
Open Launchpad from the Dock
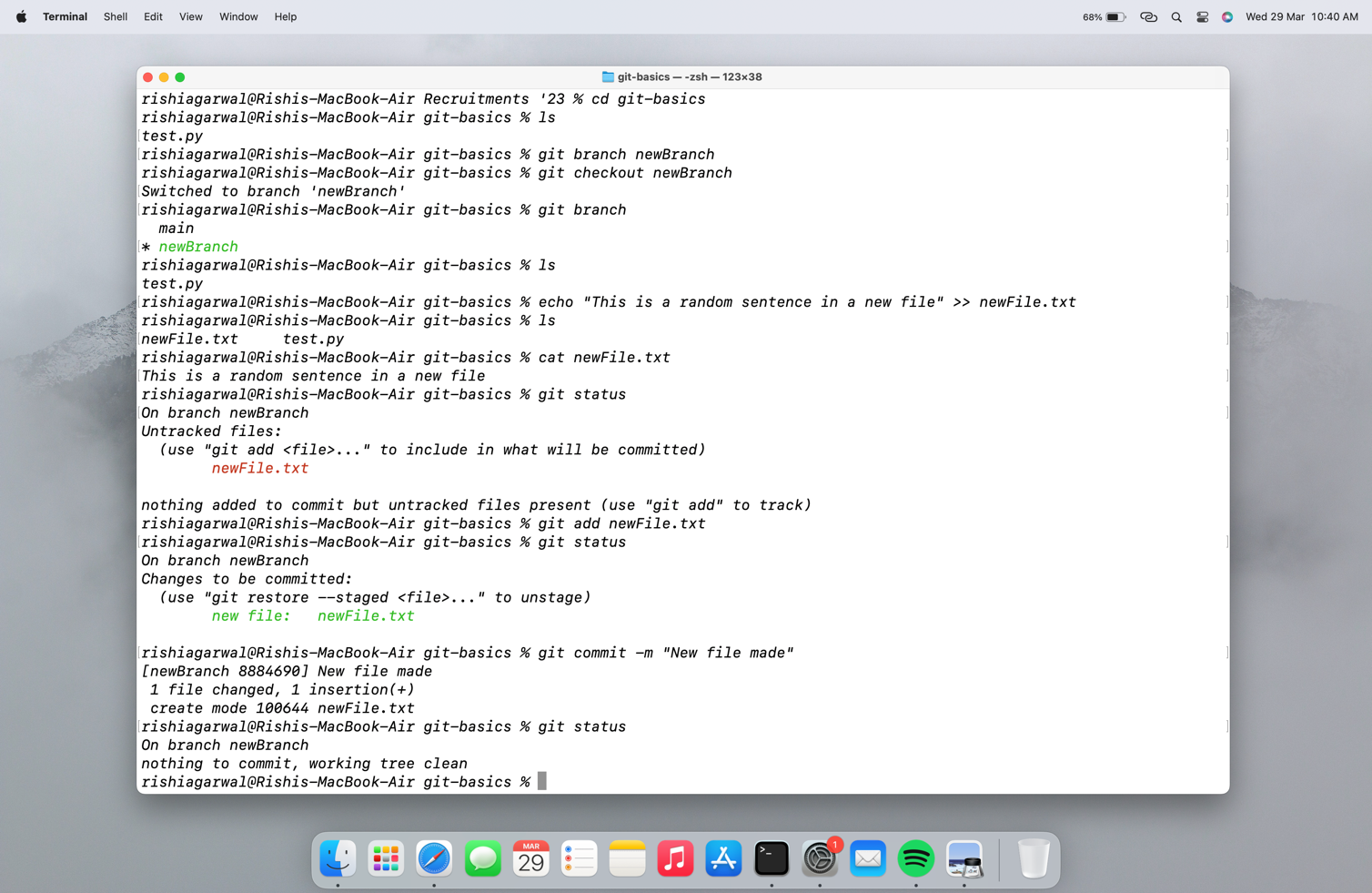coord(386,857)
